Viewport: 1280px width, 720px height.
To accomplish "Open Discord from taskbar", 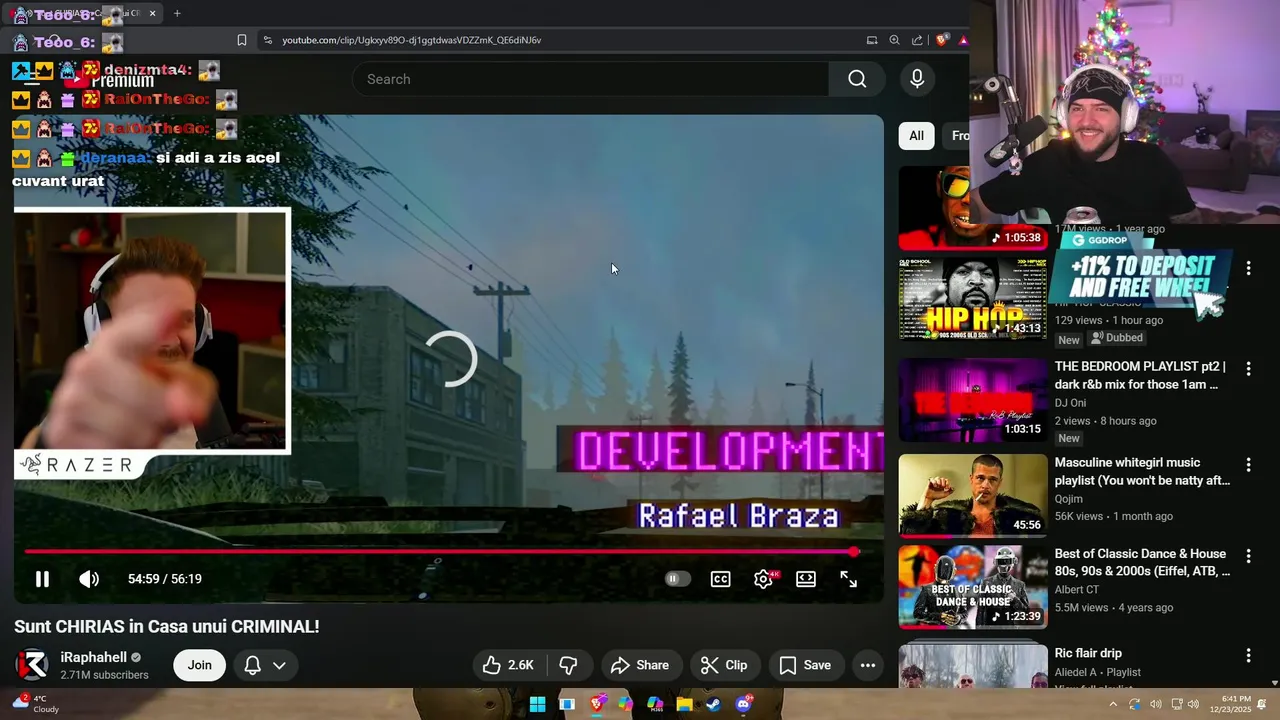I will click(x=743, y=704).
